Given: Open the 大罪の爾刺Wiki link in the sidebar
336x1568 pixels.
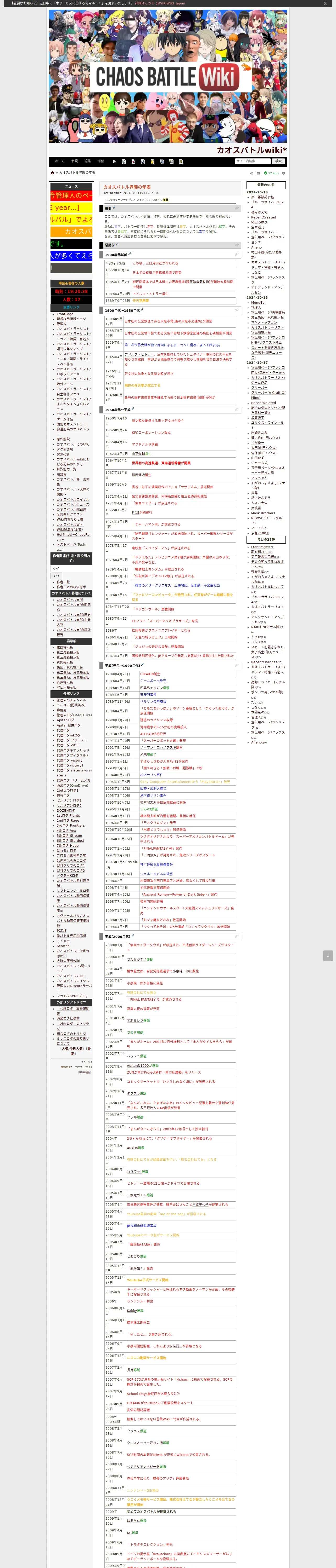Looking at the screenshot, I should (x=68, y=961).
